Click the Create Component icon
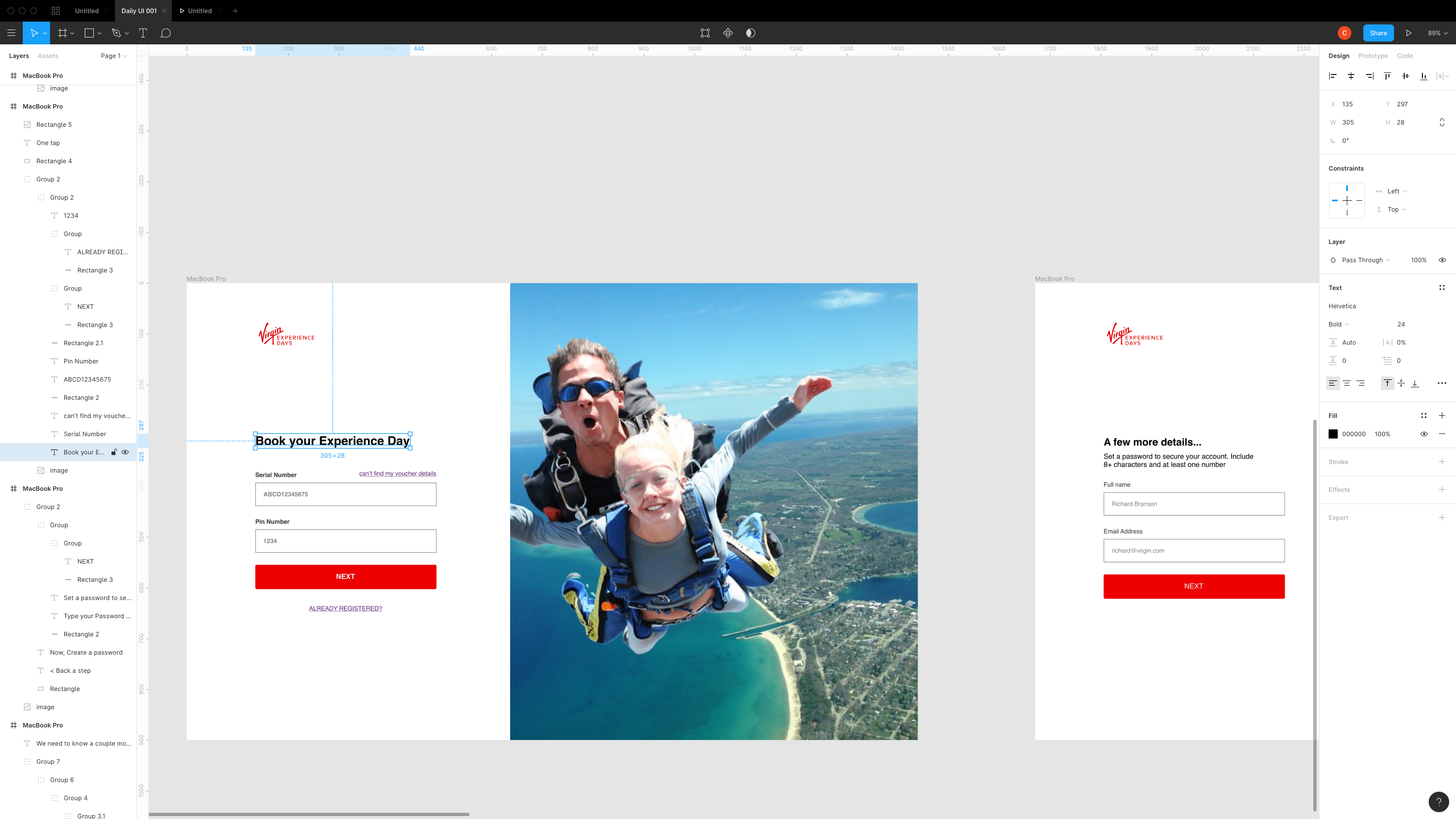1456x819 pixels. pyautogui.click(x=728, y=33)
